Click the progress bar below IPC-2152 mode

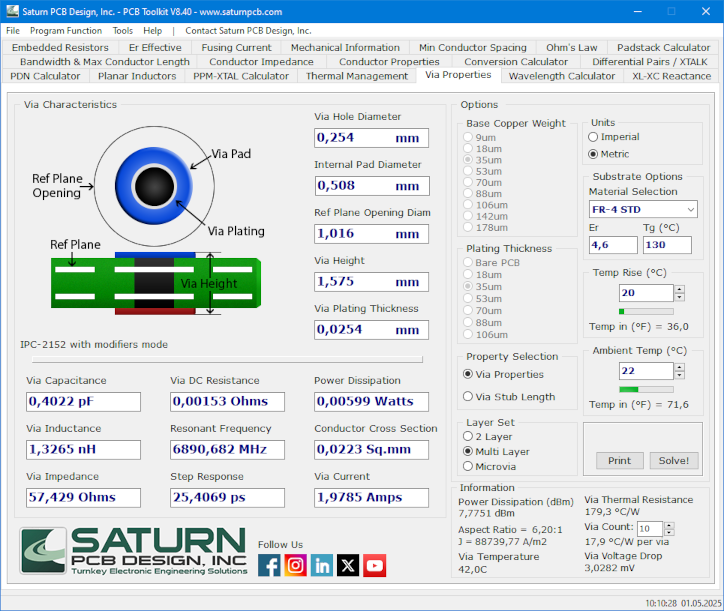227,359
